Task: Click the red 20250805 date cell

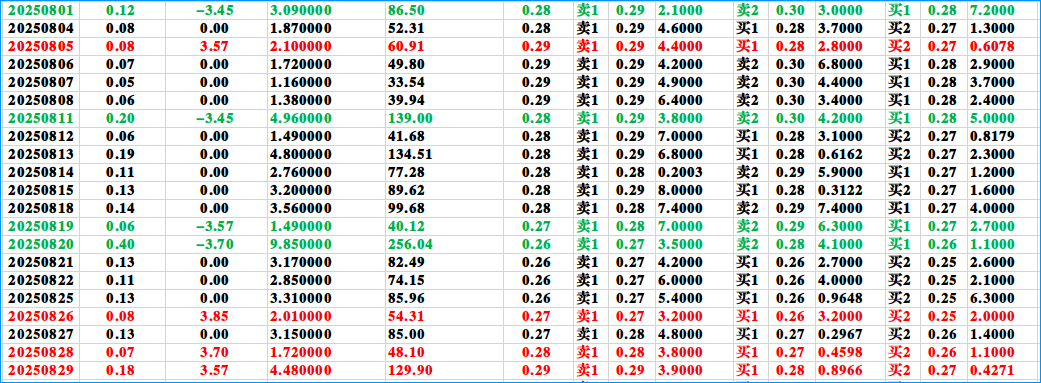Action: click(x=41, y=46)
